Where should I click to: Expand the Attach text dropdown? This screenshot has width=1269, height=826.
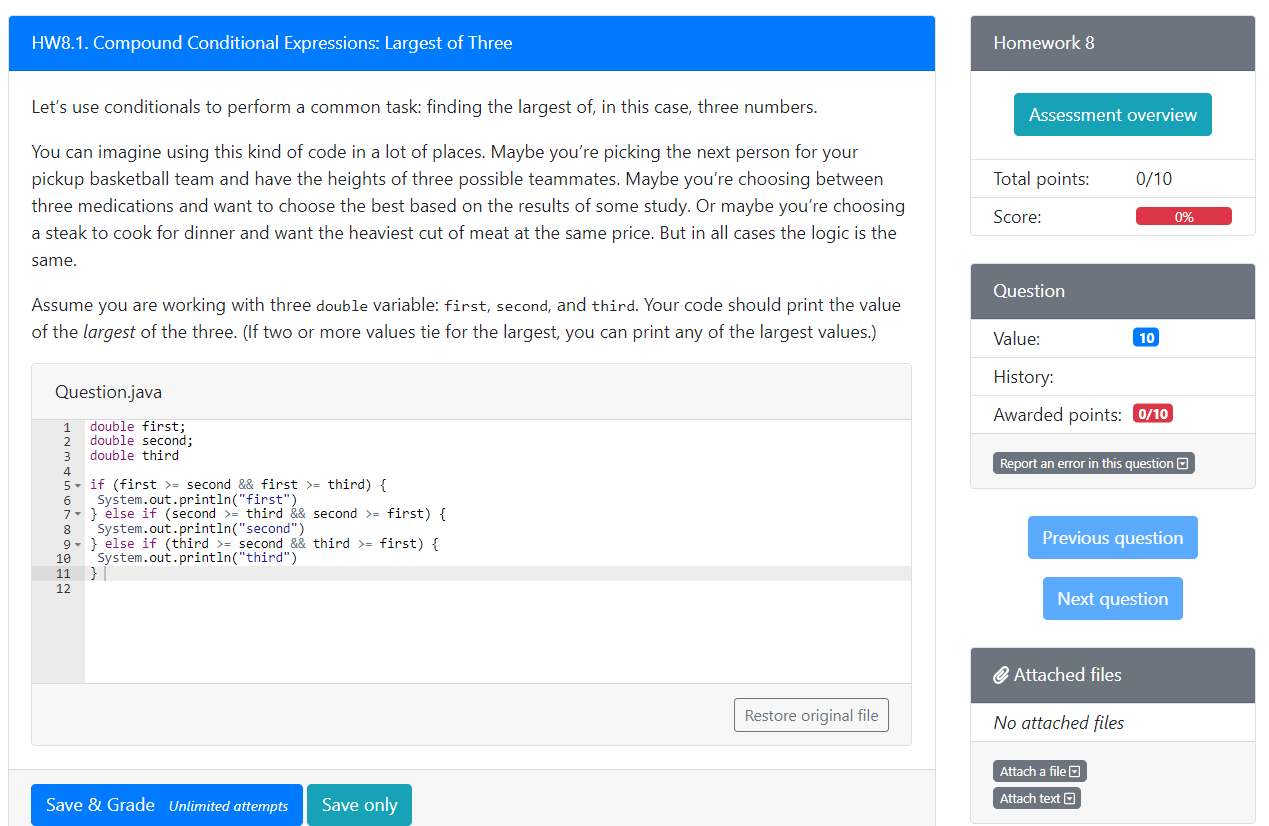[1037, 798]
